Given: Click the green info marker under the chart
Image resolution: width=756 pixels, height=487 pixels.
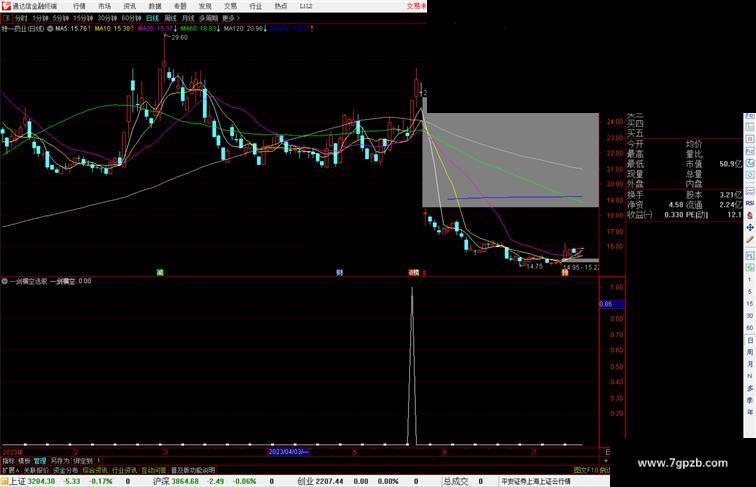Looking at the screenshot, I should click(160, 272).
